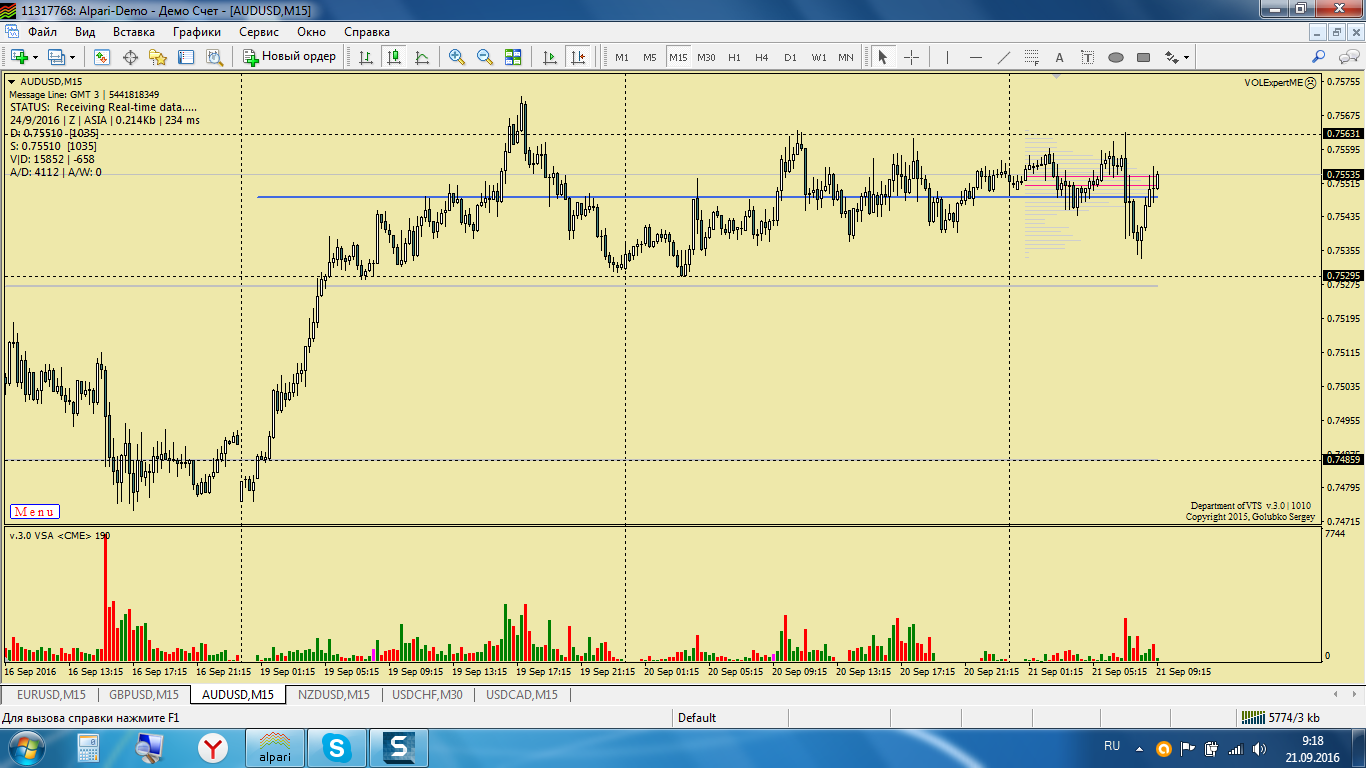1366x768 pixels.
Task: Open the Справка menu
Action: click(x=367, y=32)
